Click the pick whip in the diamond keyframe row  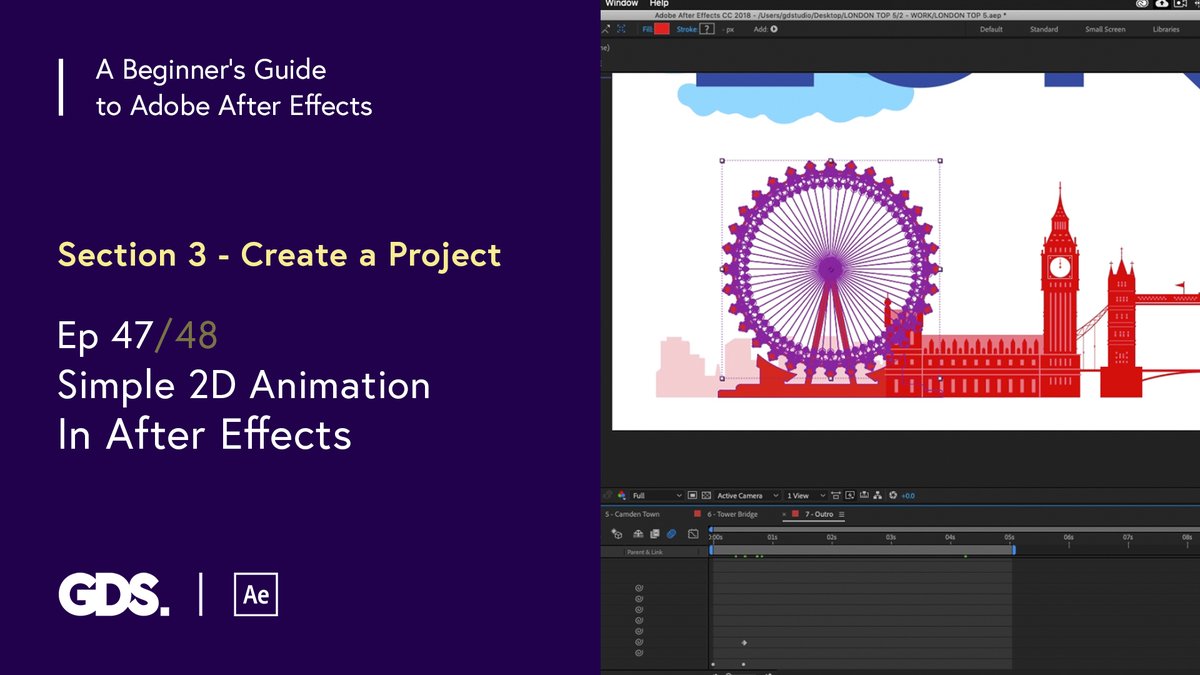click(x=639, y=643)
